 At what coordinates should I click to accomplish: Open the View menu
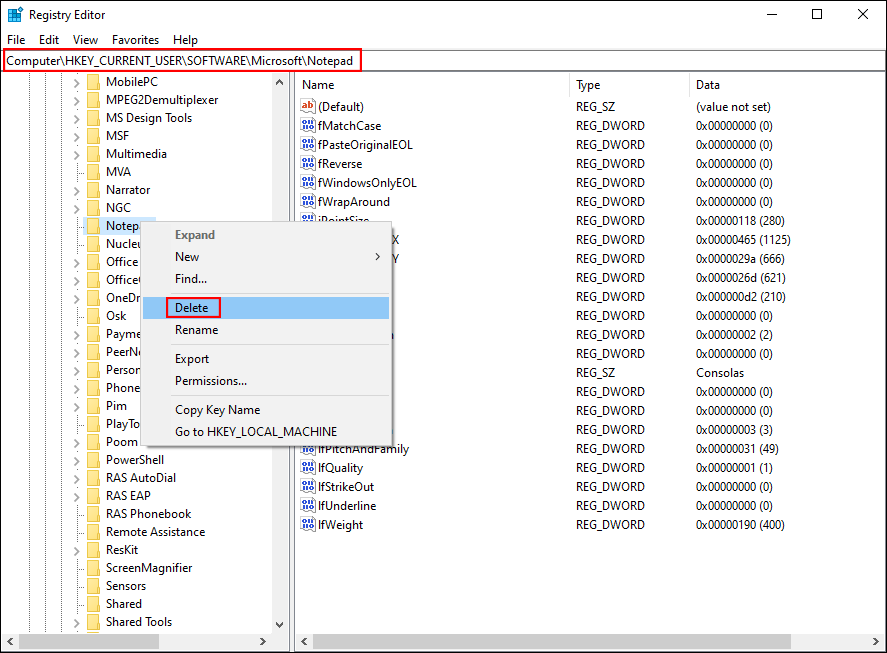coord(85,40)
